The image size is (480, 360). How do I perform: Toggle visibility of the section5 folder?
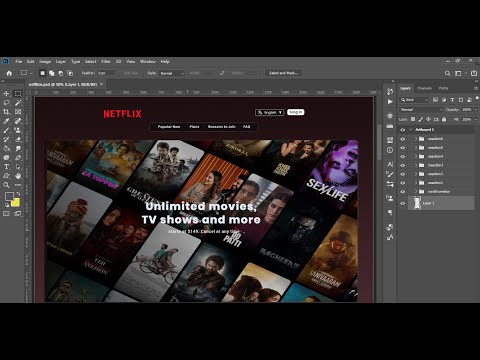(x=403, y=147)
